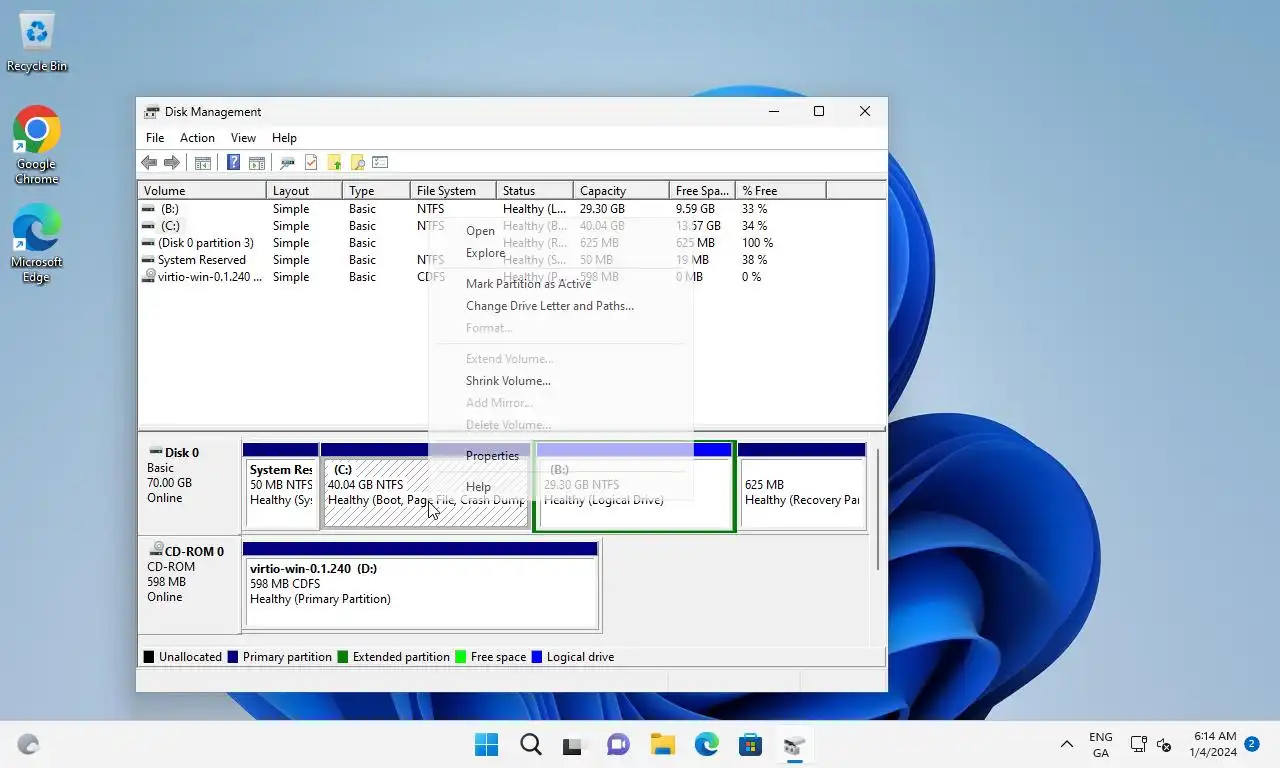Sort by the % Free column header
The height and width of the screenshot is (768, 1280).
pyautogui.click(x=780, y=191)
